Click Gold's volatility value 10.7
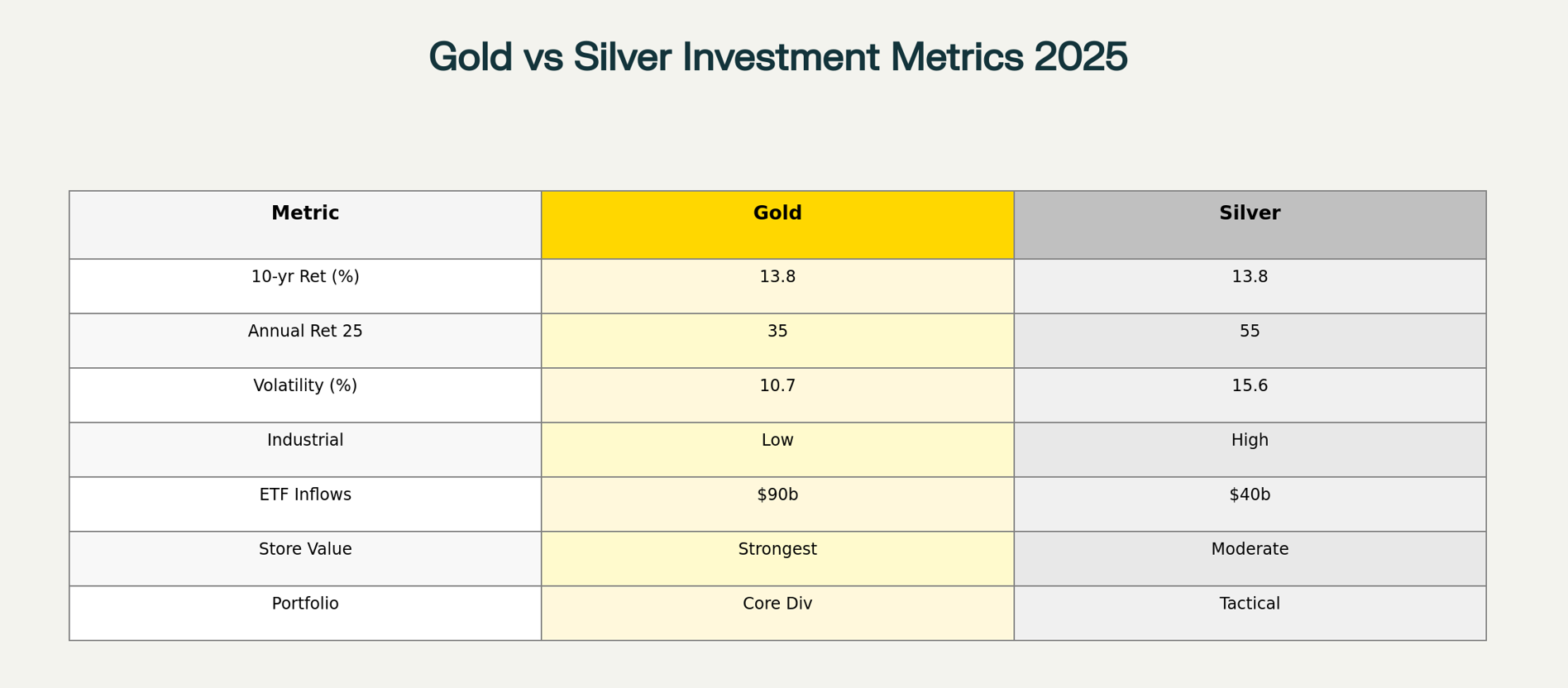Viewport: 1568px width, 688px height. (x=777, y=386)
